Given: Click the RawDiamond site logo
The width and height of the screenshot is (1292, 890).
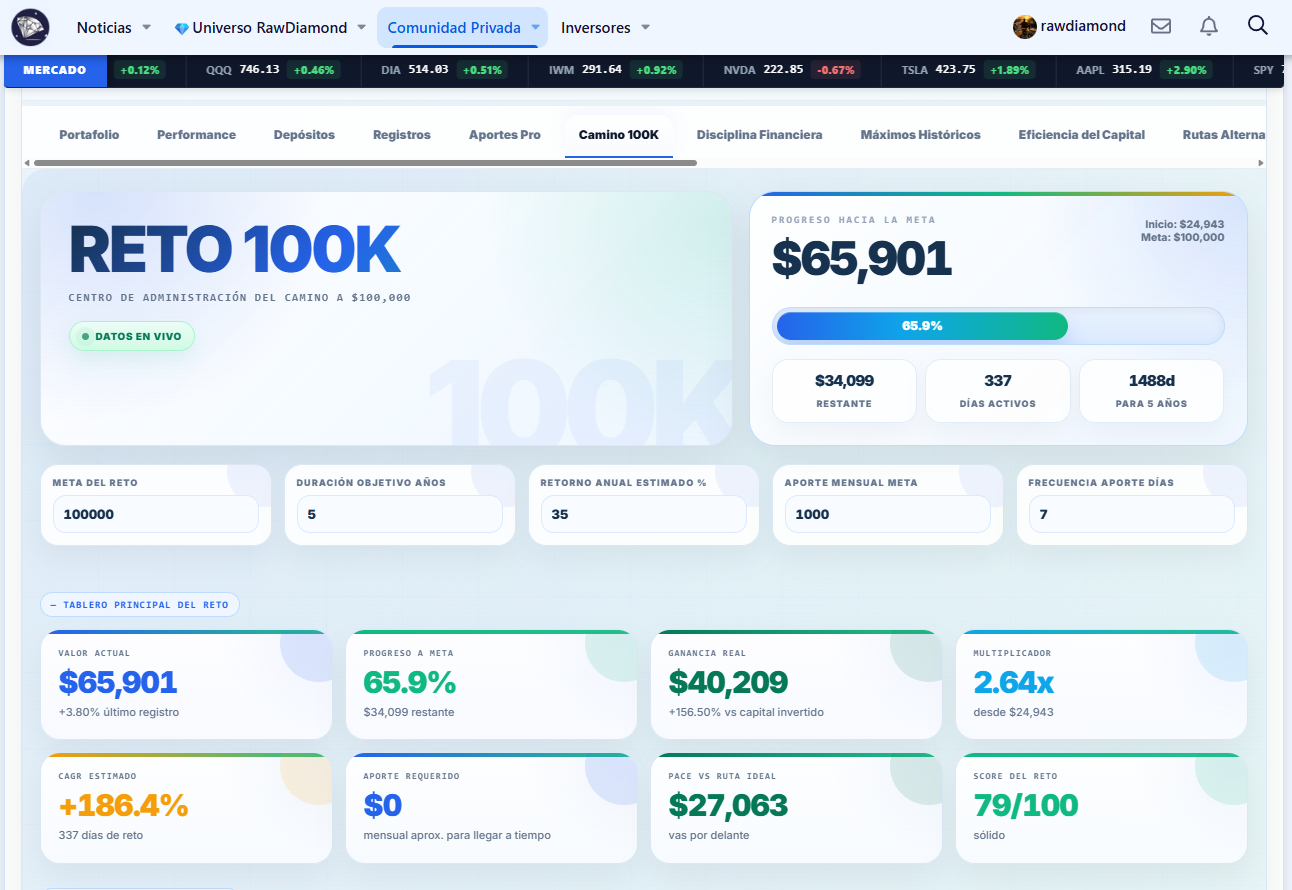Looking at the screenshot, I should tap(30, 27).
